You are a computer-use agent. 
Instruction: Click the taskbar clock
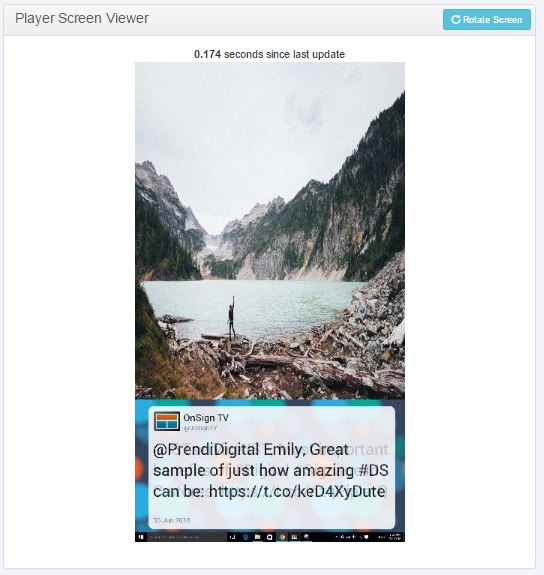(395, 537)
